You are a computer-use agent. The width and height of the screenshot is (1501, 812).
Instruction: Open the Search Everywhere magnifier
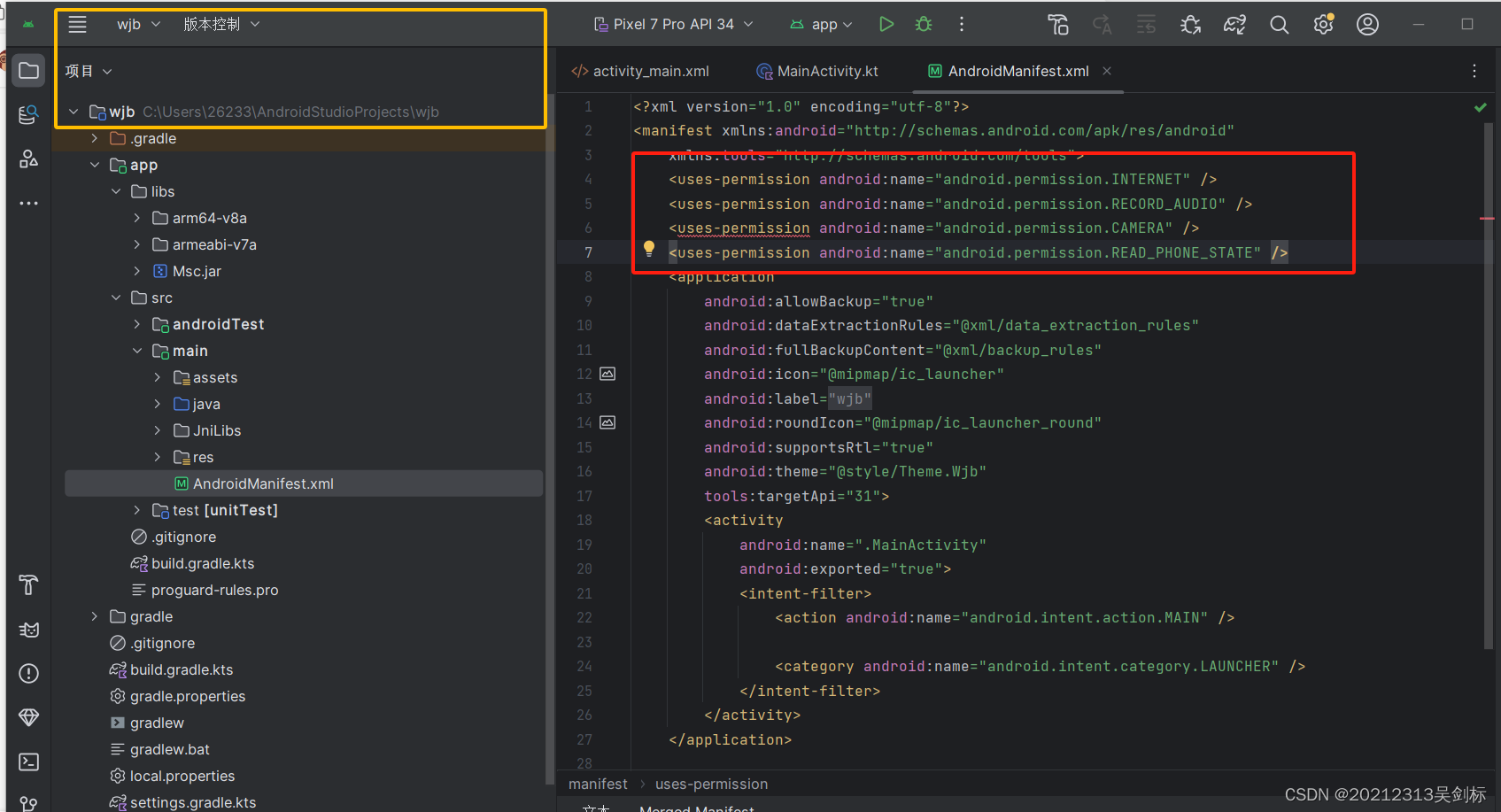click(1279, 25)
